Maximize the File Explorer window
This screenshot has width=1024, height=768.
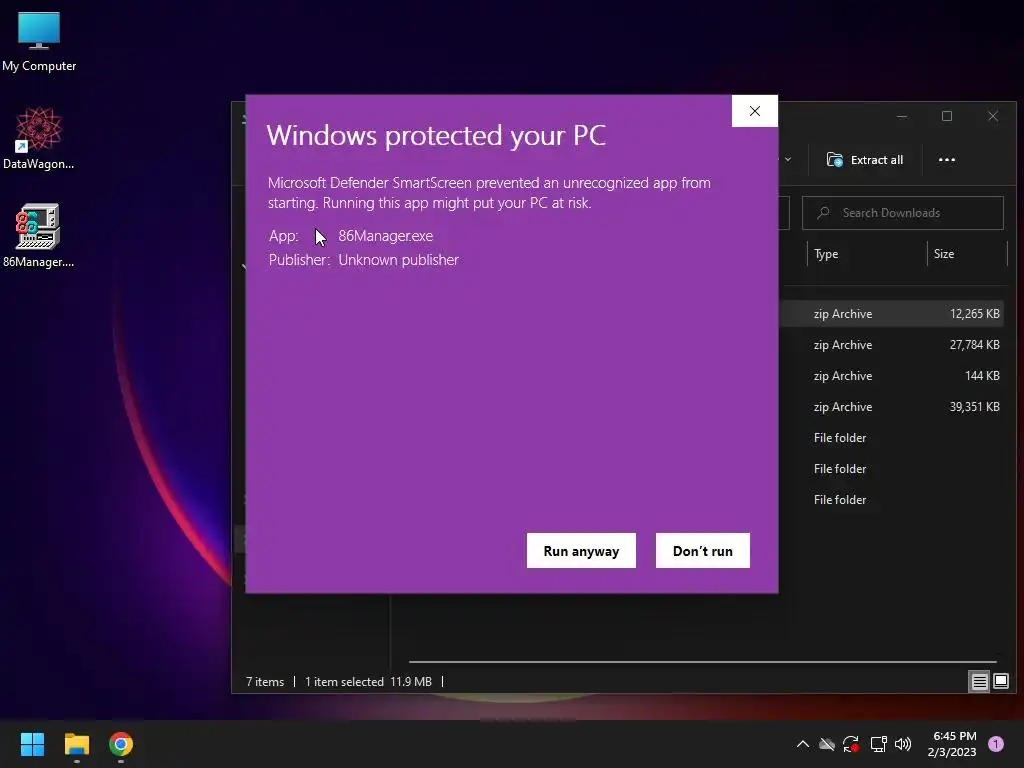tap(947, 116)
